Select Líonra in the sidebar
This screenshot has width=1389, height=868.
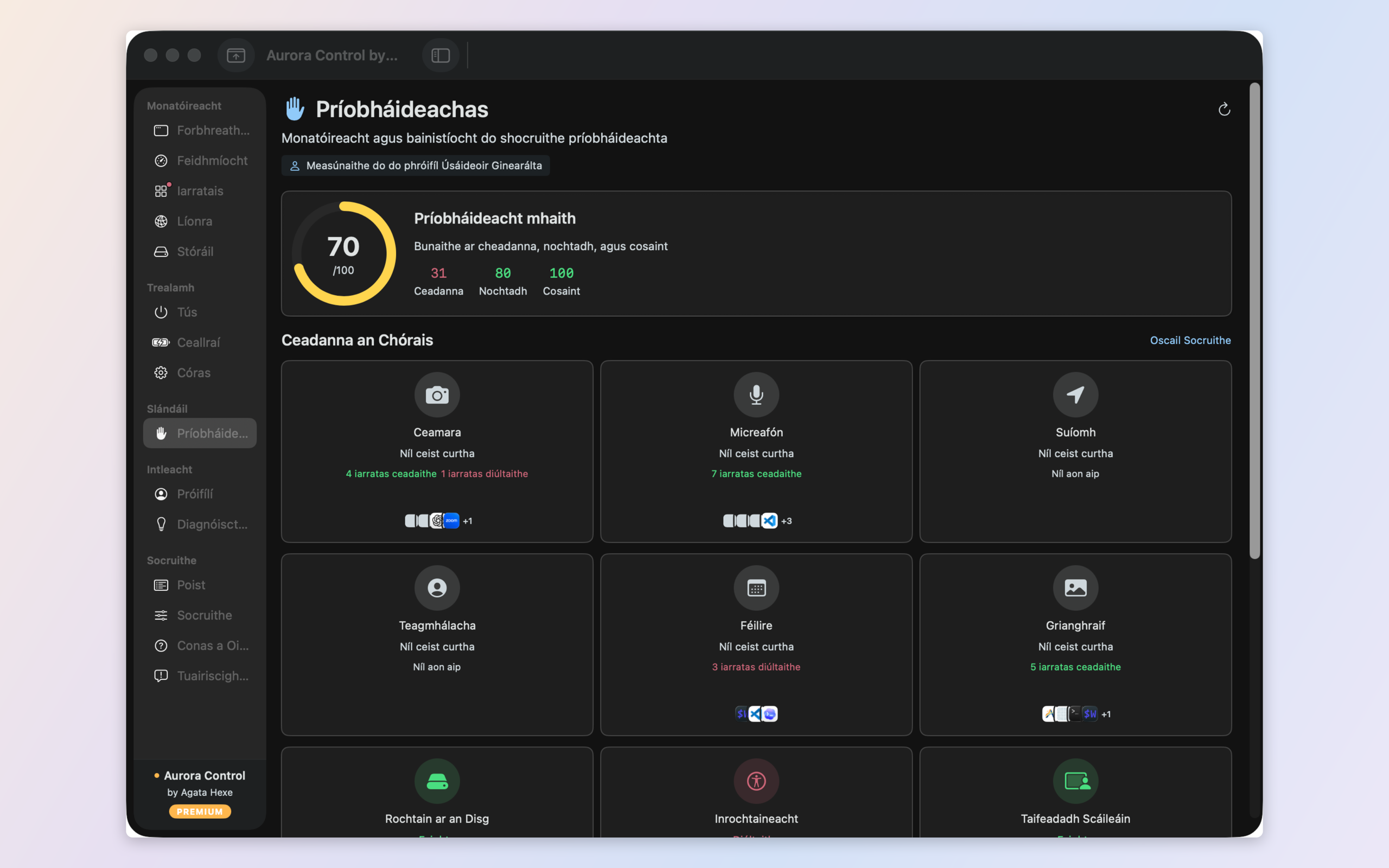tap(200, 221)
